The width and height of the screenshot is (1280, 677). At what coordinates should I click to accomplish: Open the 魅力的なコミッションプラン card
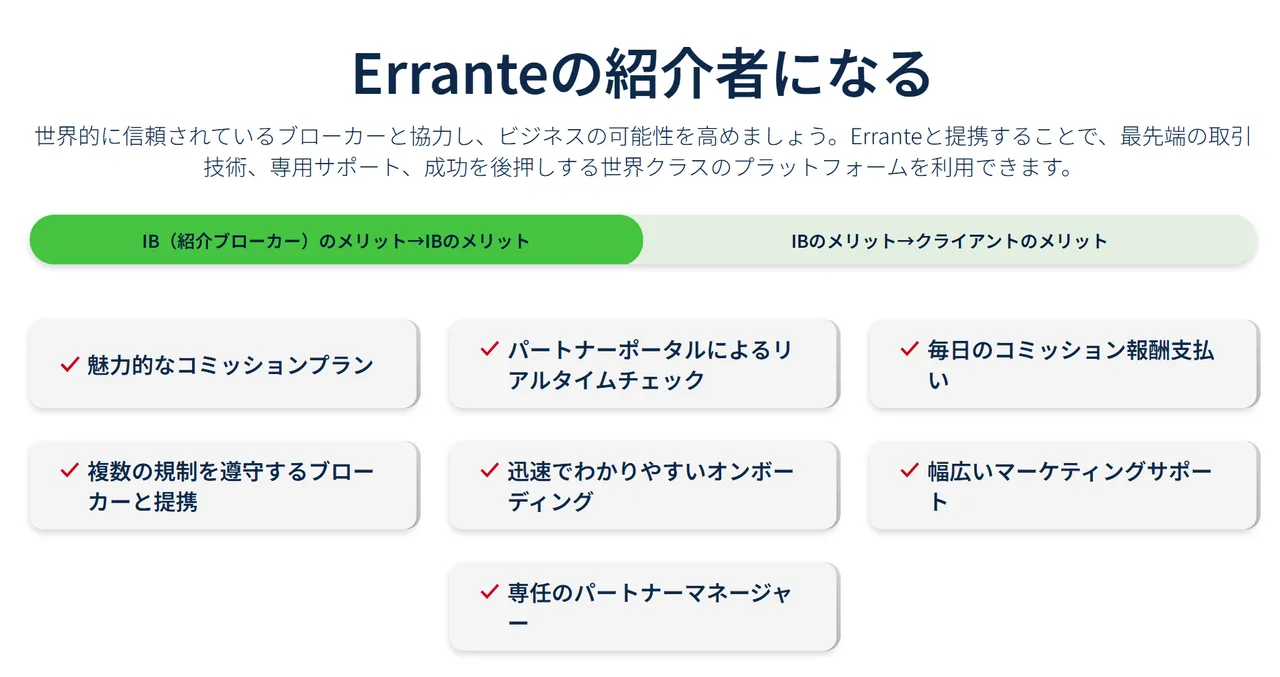pyautogui.click(x=224, y=364)
